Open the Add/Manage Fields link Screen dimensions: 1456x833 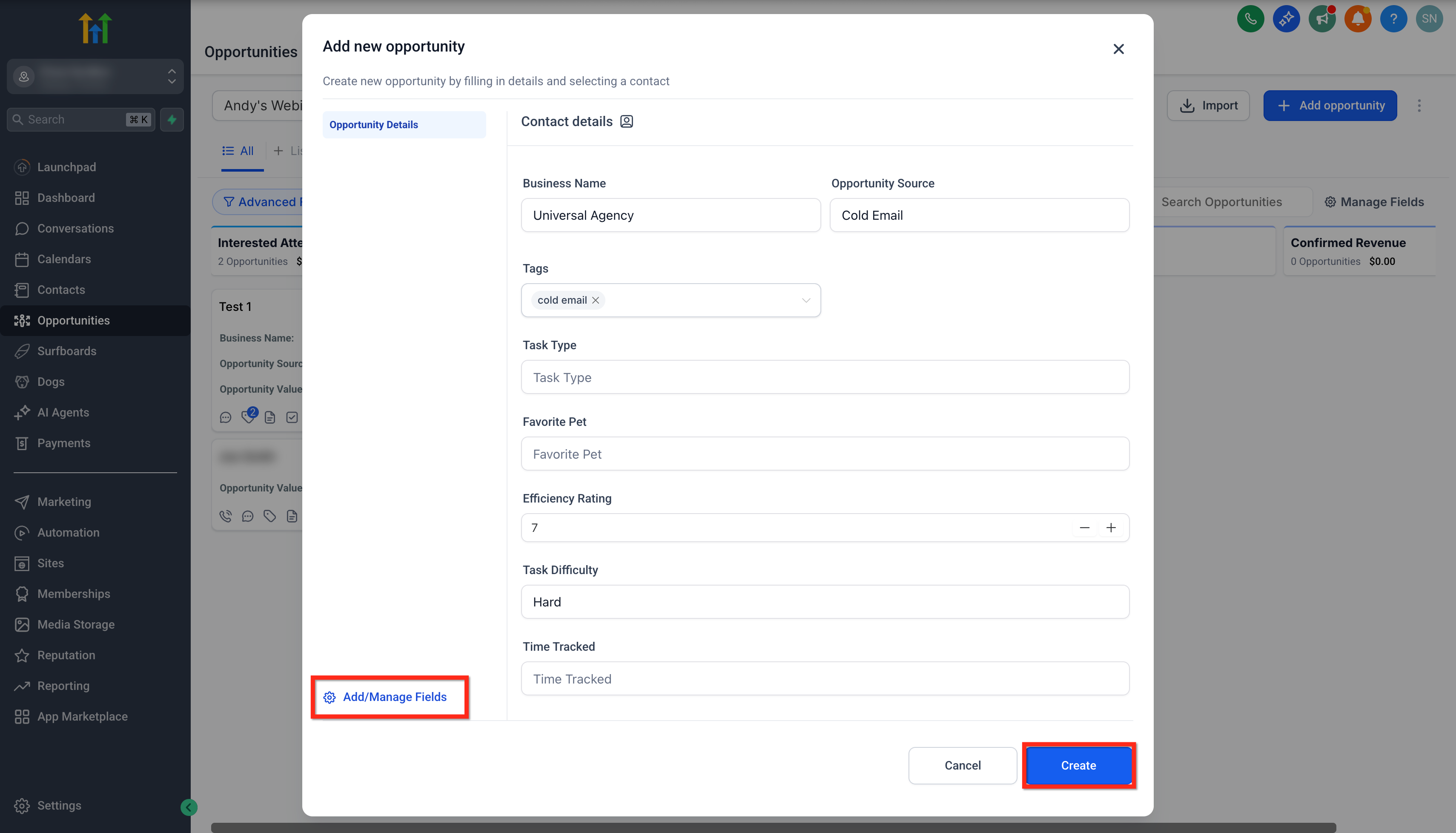tap(394, 697)
